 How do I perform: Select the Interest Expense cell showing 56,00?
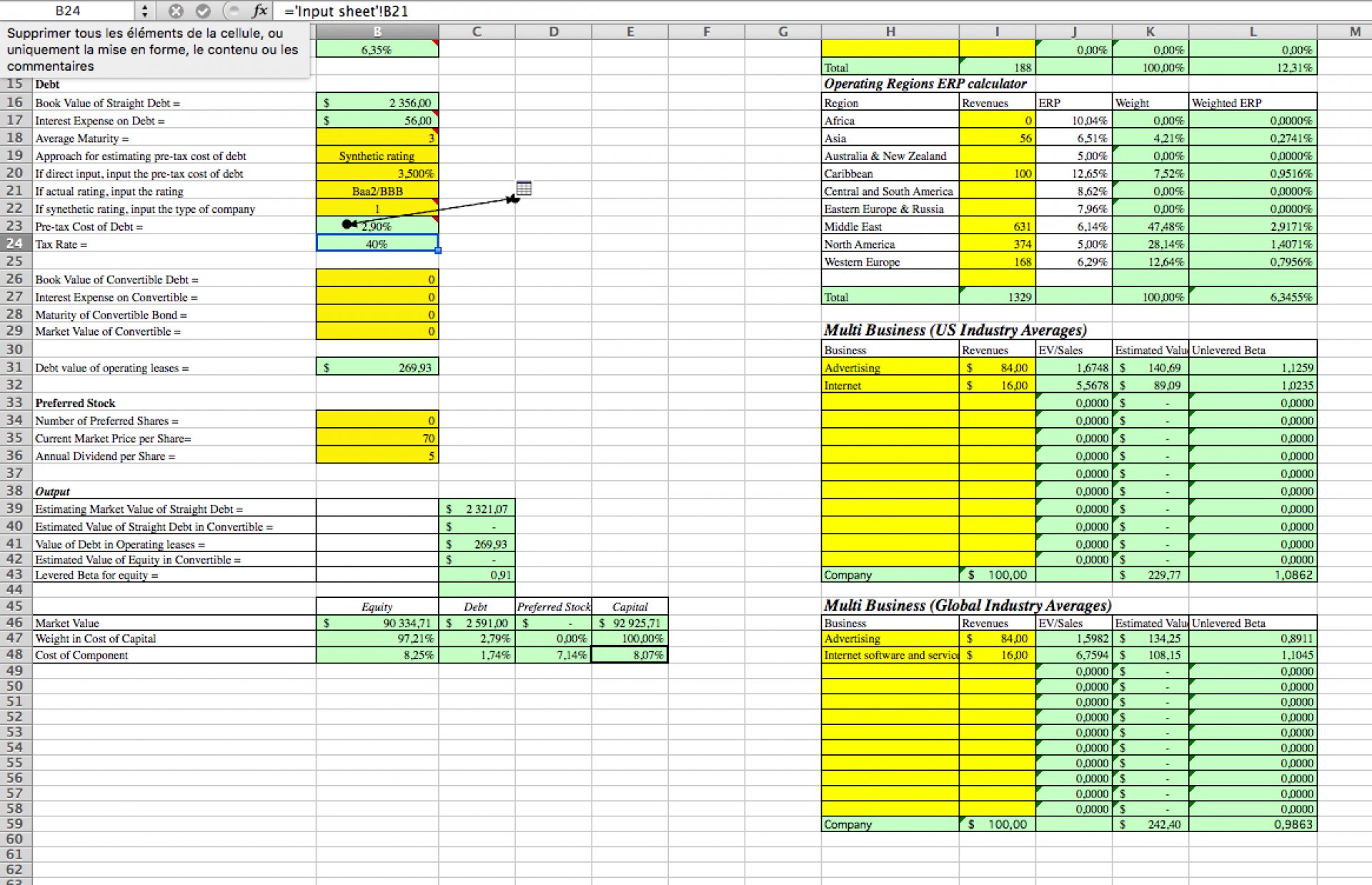(x=377, y=120)
